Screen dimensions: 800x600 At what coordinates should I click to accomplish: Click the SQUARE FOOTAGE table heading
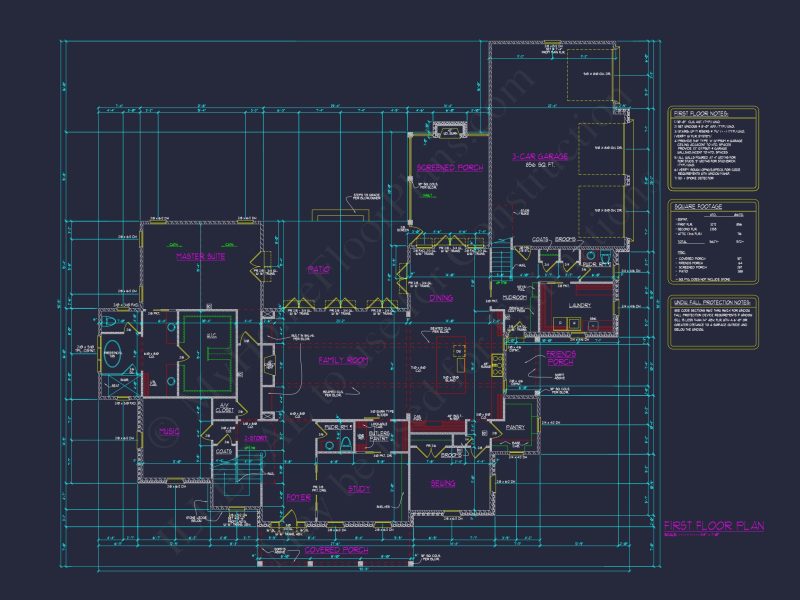(x=697, y=207)
